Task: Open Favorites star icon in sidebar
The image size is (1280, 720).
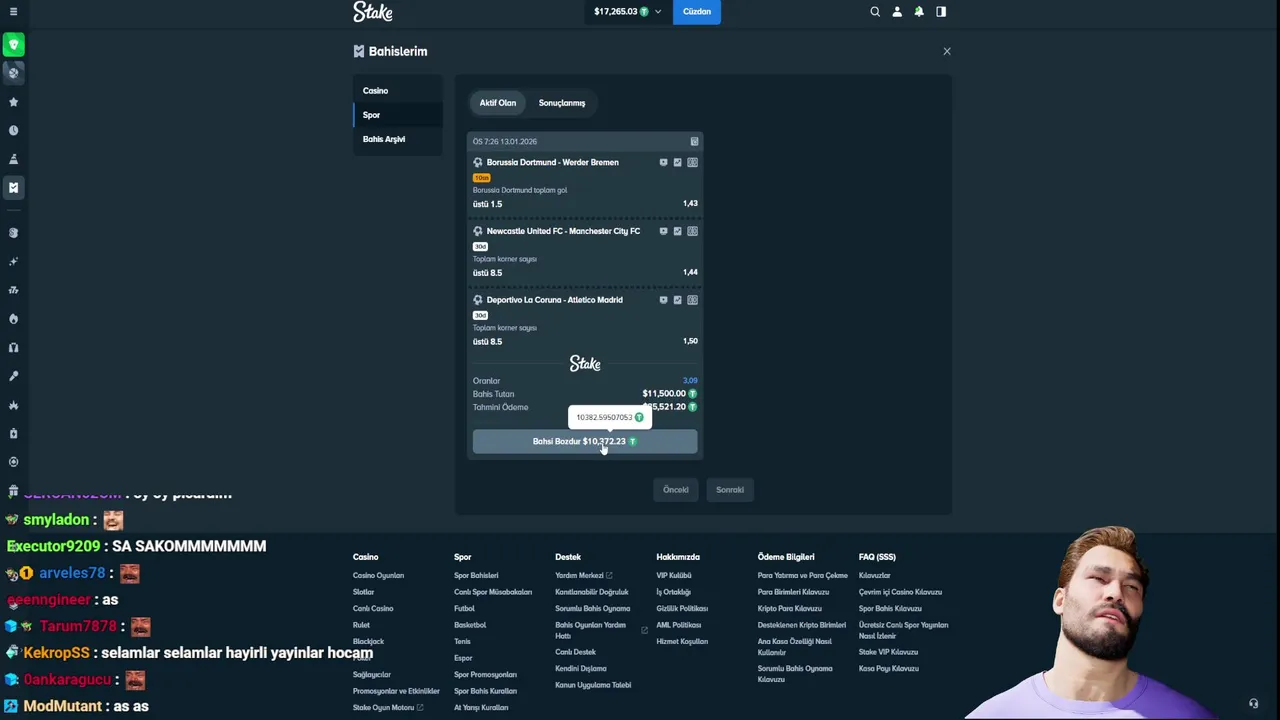Action: [x=13, y=102]
